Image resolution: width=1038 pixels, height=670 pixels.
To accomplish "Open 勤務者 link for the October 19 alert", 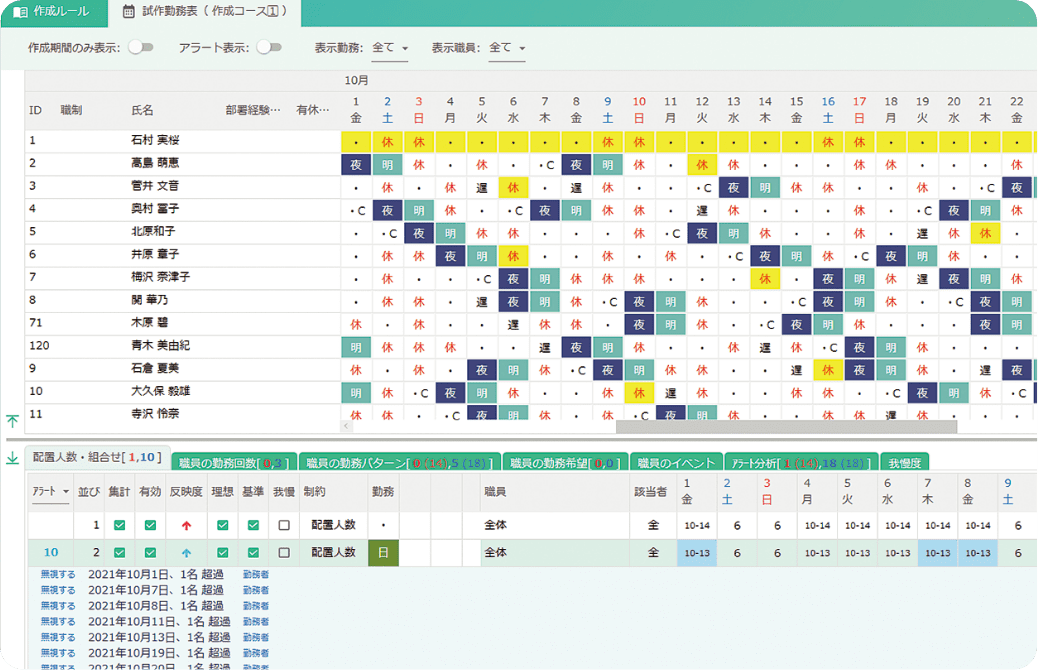I will [x=256, y=653].
